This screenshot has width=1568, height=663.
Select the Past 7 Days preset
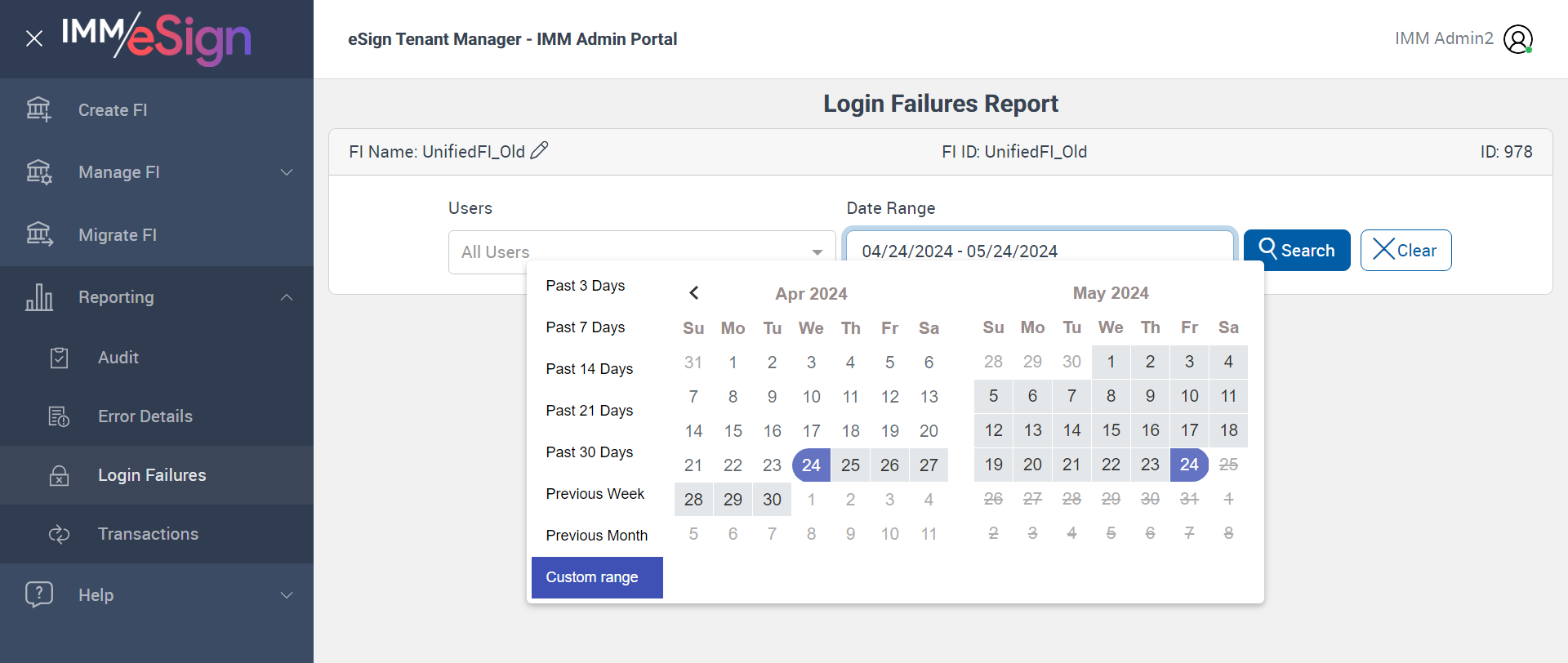(586, 327)
